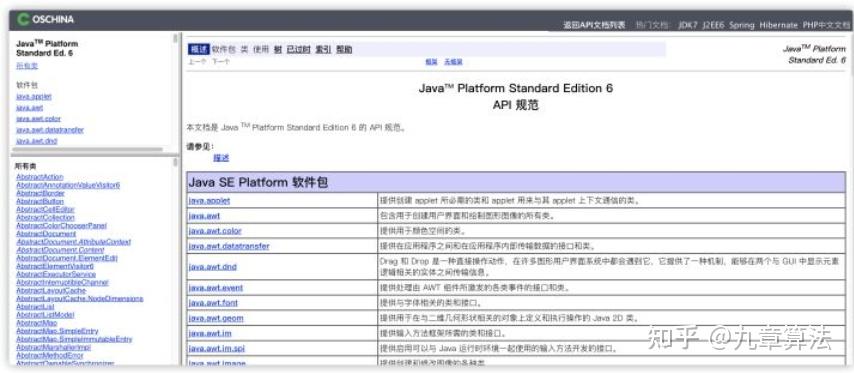Open the AbstractElementVisitor6 class link
854x373 pixels.
(x=54, y=266)
